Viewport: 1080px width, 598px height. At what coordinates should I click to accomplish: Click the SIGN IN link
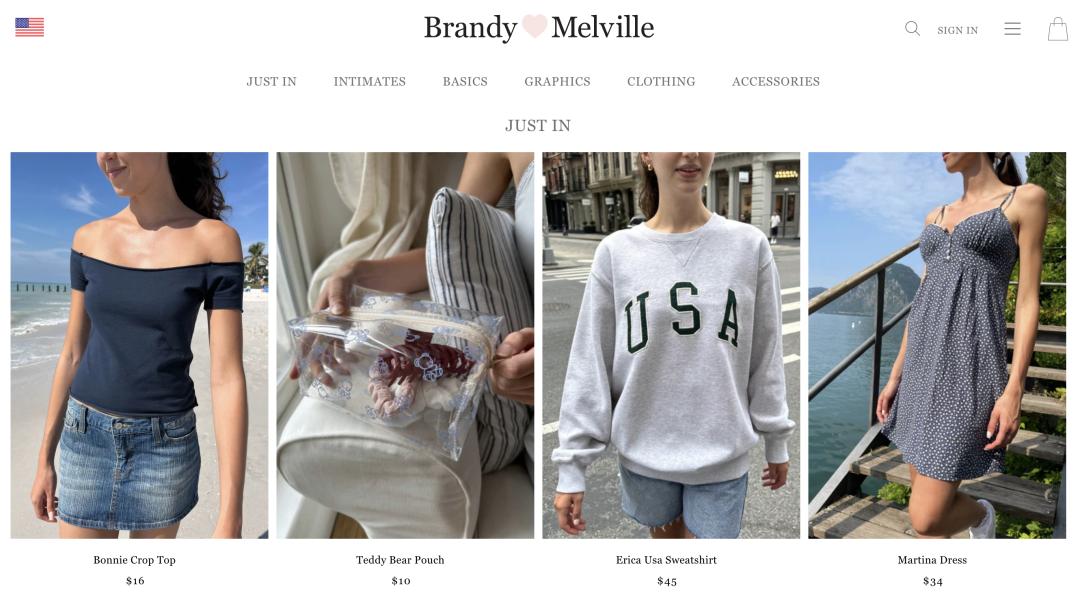pos(957,30)
